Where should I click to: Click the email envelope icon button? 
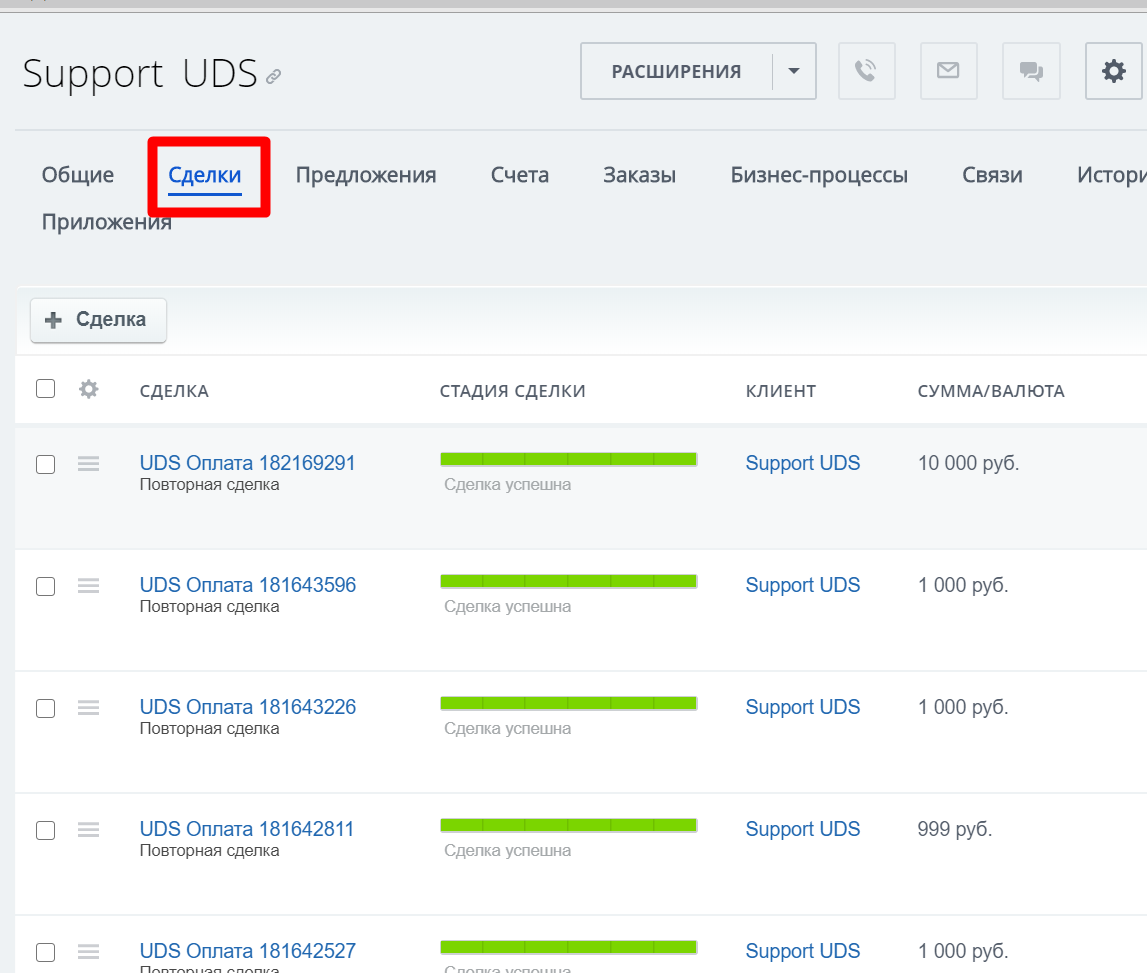click(948, 71)
